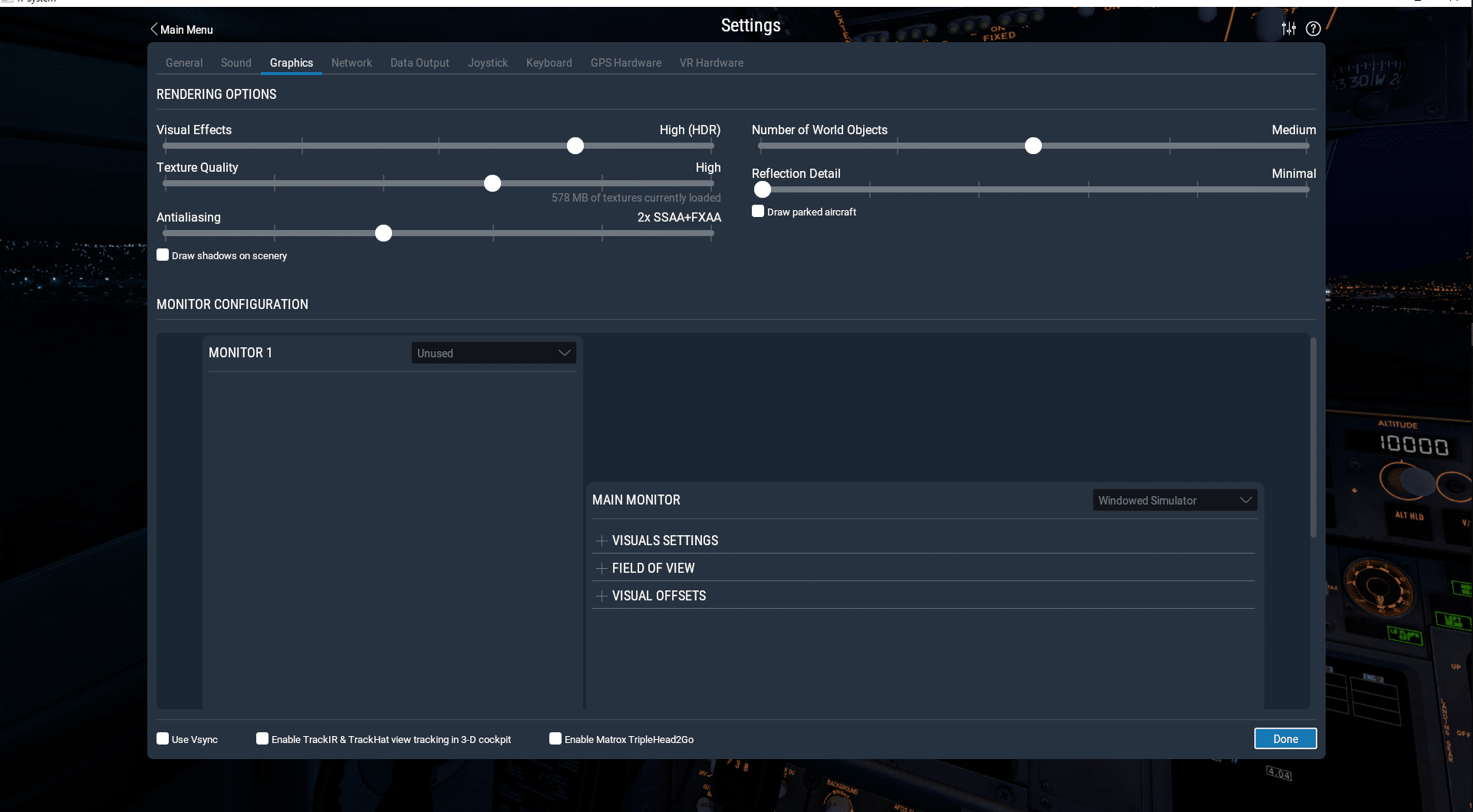Open the settings sliders icon in header

pos(1289,28)
